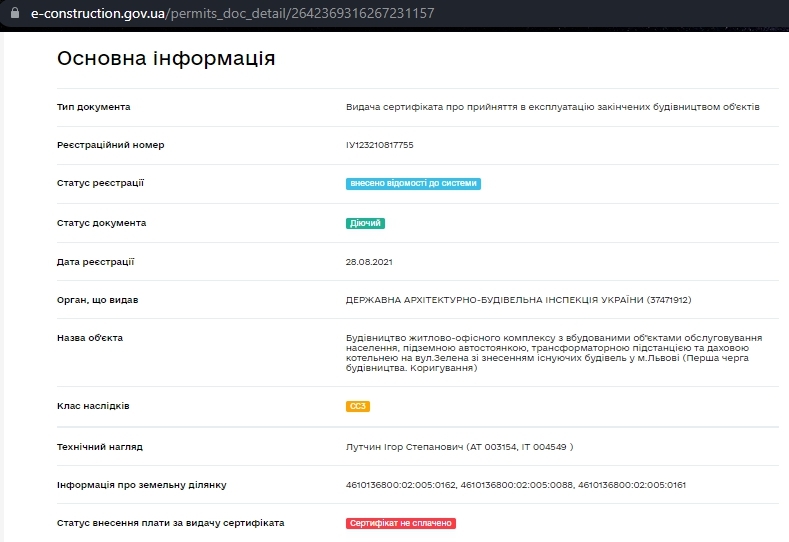
Task: Click the 'Орган, що видав' label
Action: click(98, 300)
